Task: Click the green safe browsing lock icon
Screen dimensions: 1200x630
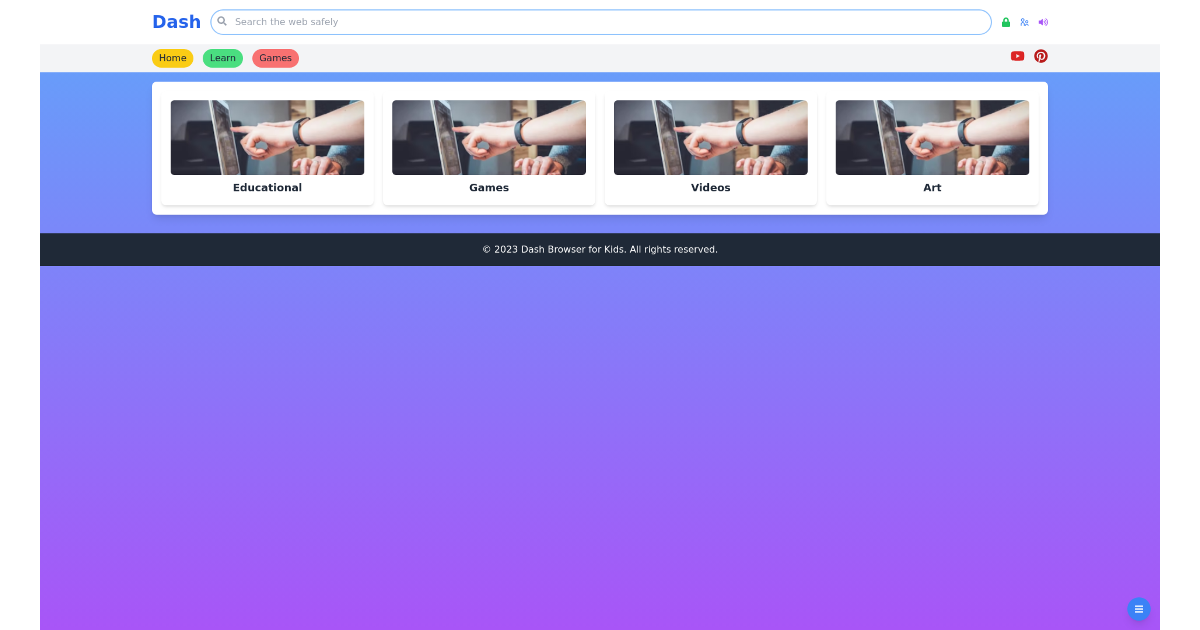Action: point(1005,21)
